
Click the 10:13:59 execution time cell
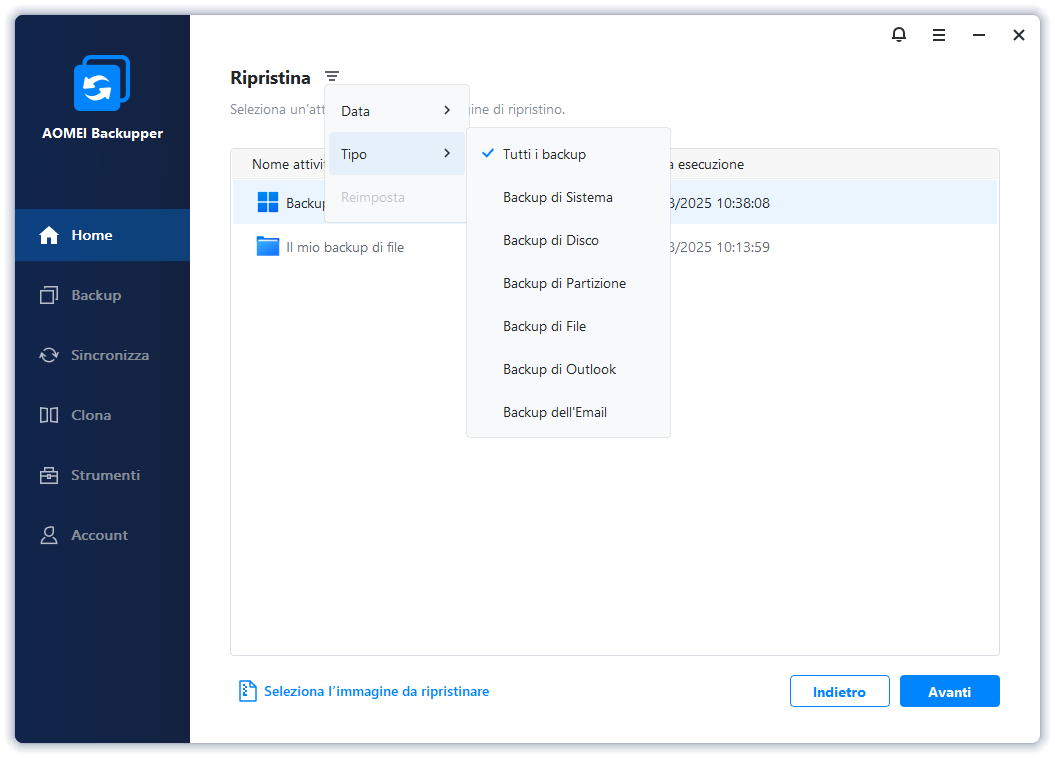(x=719, y=247)
